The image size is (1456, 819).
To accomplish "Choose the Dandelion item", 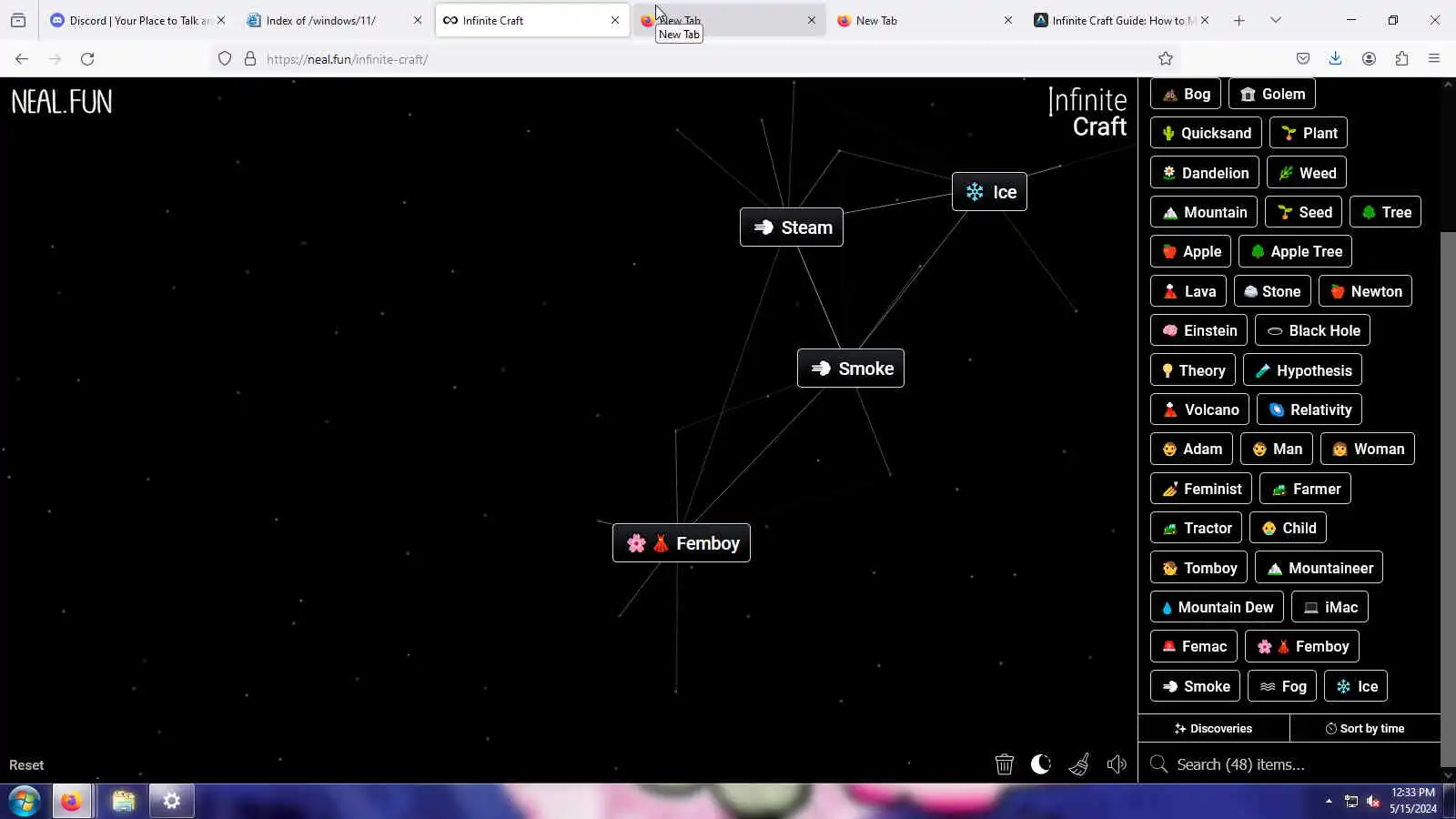I will 1205,173.
